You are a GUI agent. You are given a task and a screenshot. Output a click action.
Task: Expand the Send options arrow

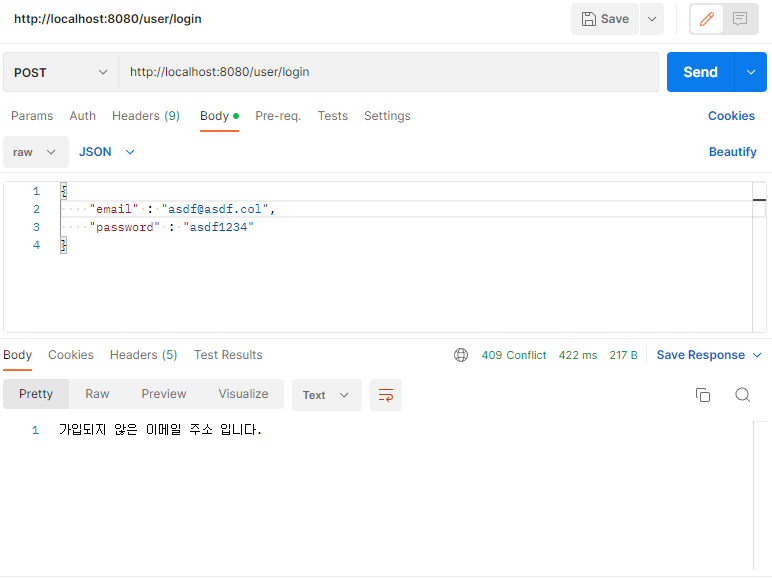pyautogui.click(x=751, y=72)
